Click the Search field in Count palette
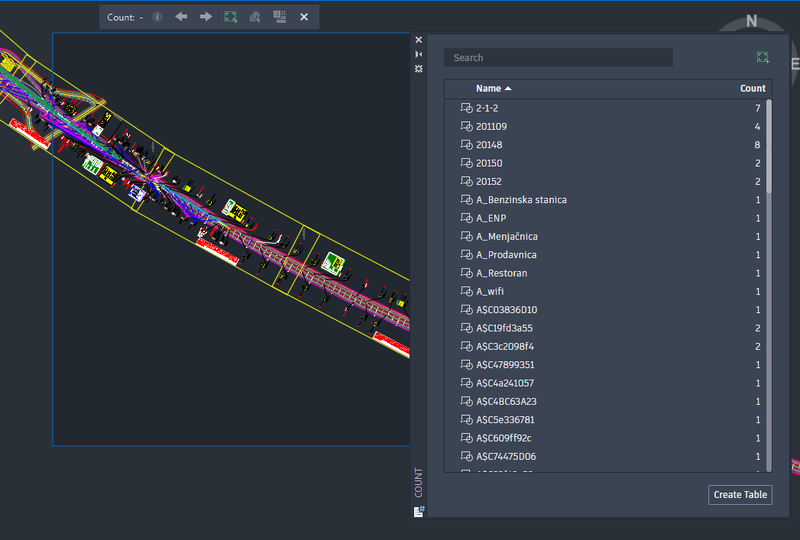Image resolution: width=800 pixels, height=540 pixels. click(558, 58)
